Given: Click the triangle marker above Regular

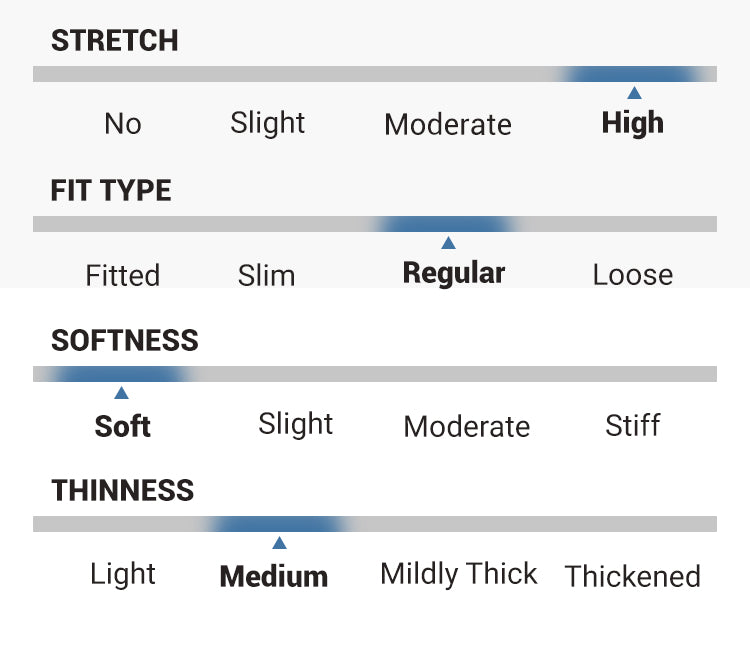Looking at the screenshot, I should click(448, 243).
